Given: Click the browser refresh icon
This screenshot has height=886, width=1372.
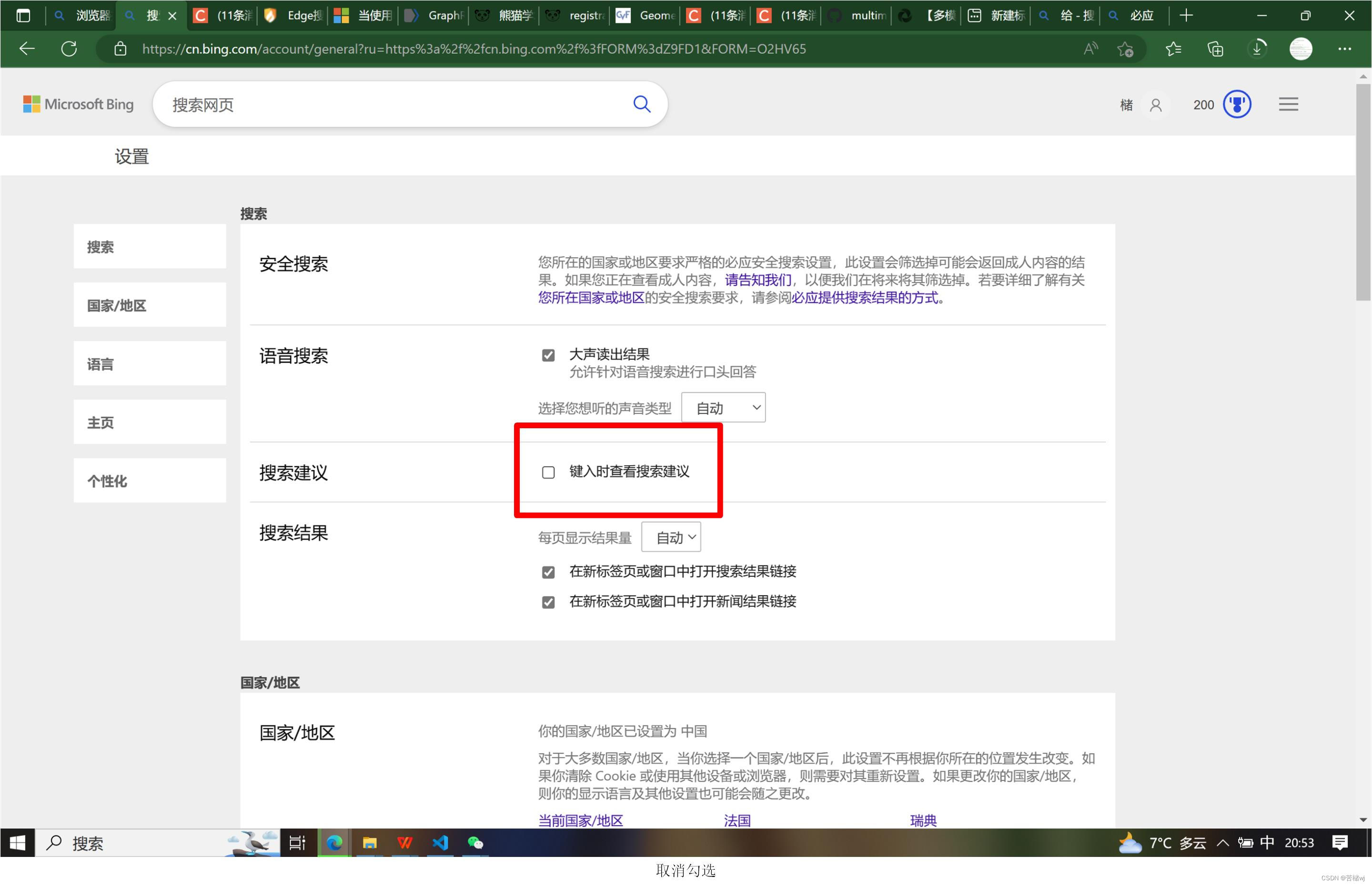Looking at the screenshot, I should pos(69,49).
